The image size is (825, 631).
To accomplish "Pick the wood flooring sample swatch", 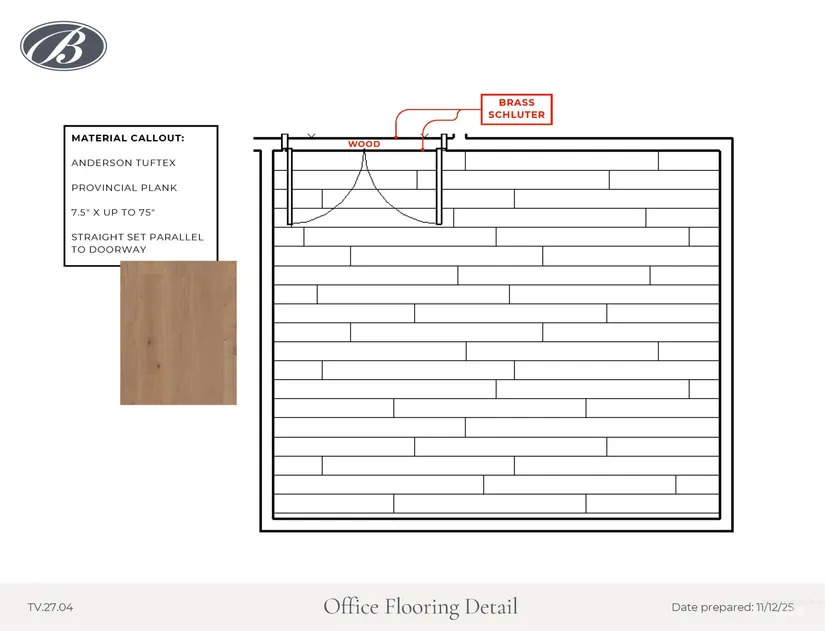I will tap(178, 333).
